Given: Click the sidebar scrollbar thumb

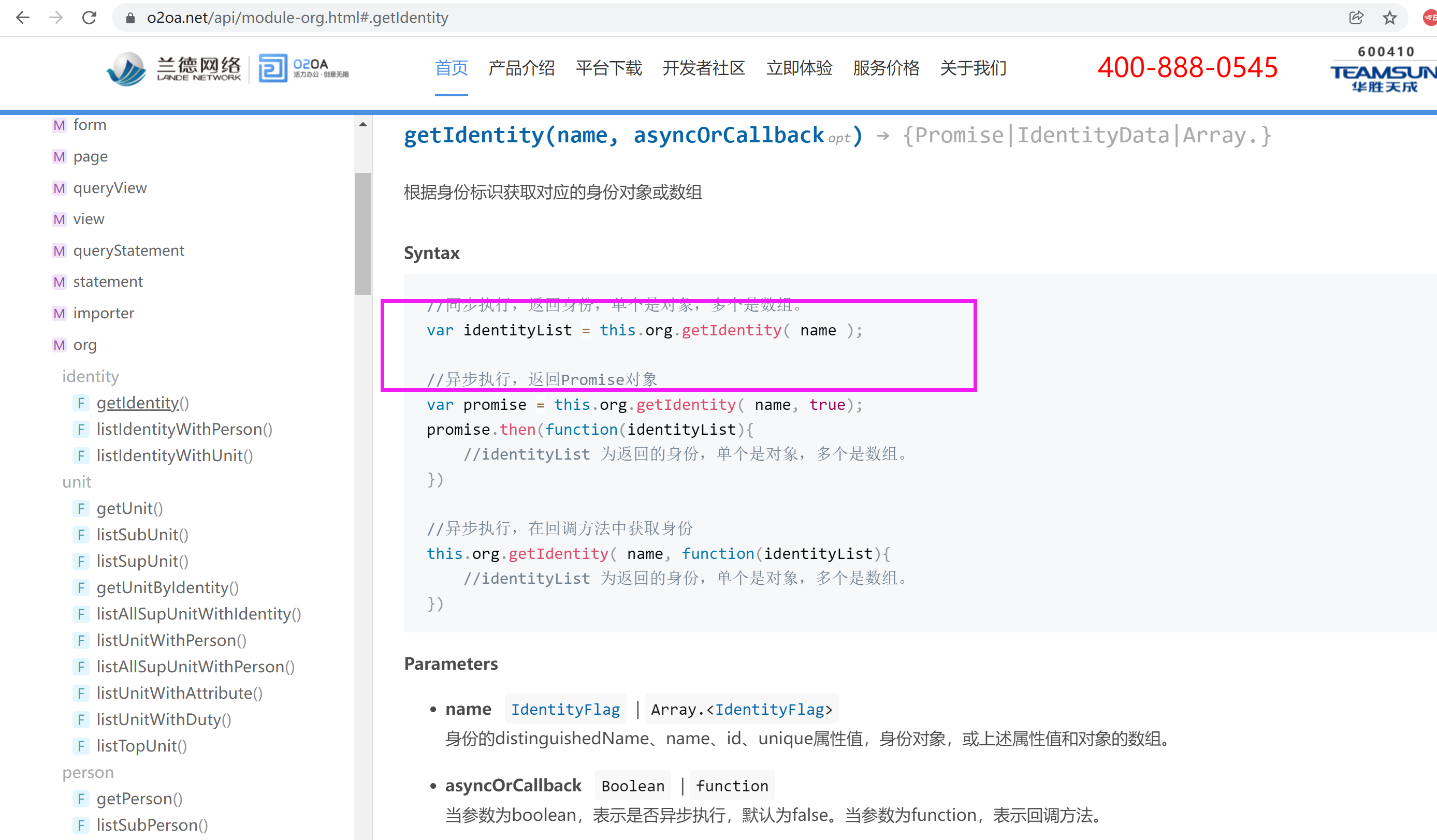Looking at the screenshot, I should [x=362, y=233].
